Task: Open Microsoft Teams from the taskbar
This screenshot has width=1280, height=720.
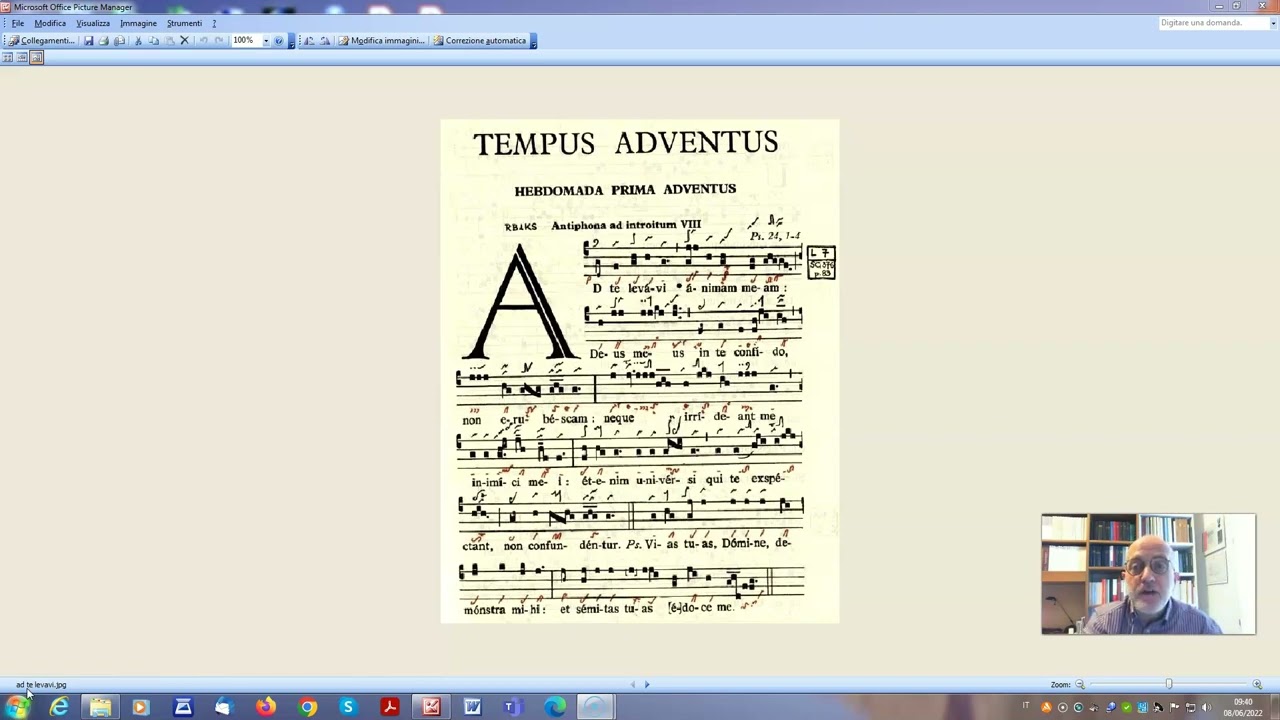Action: tap(511, 708)
